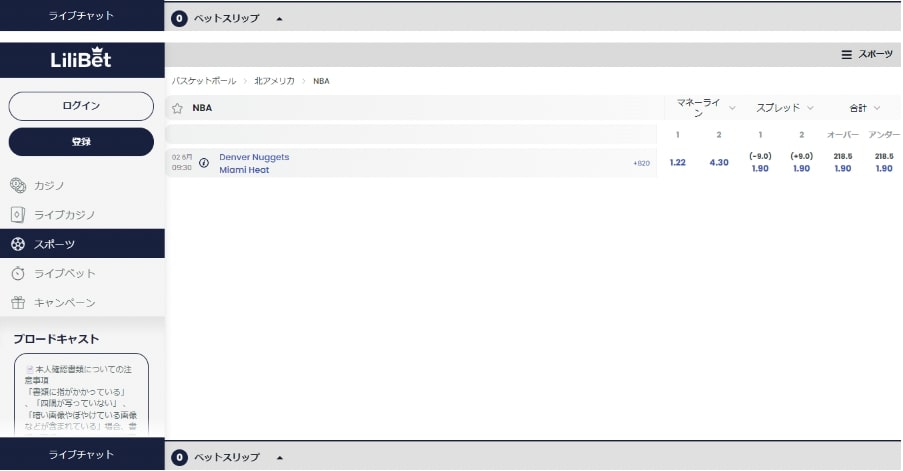Click the アンダー column header

884,135
